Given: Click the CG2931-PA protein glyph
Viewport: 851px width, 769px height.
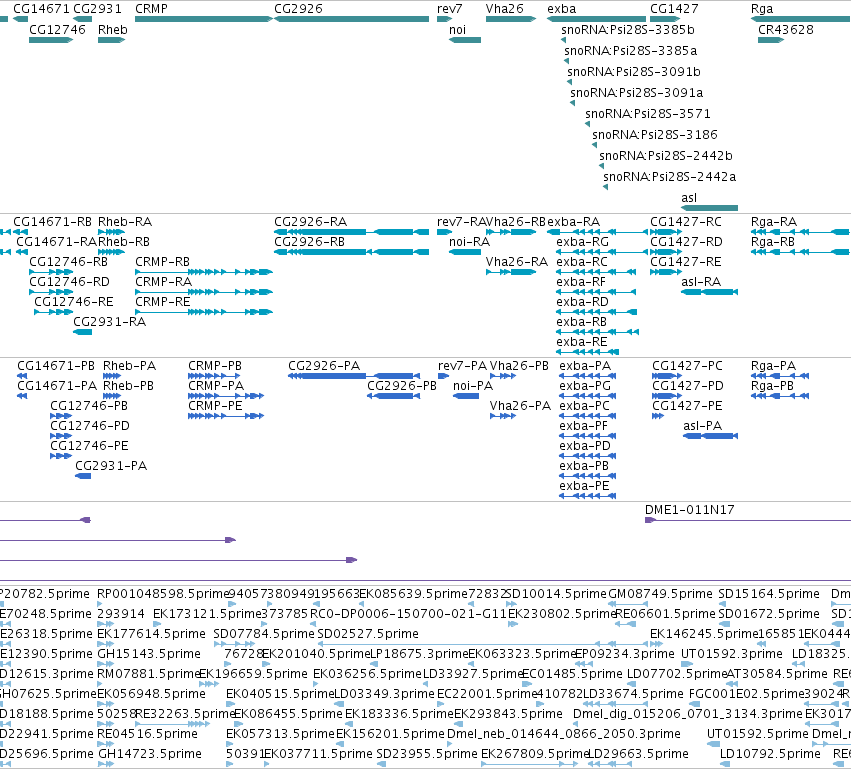Looking at the screenshot, I should tap(83, 476).
